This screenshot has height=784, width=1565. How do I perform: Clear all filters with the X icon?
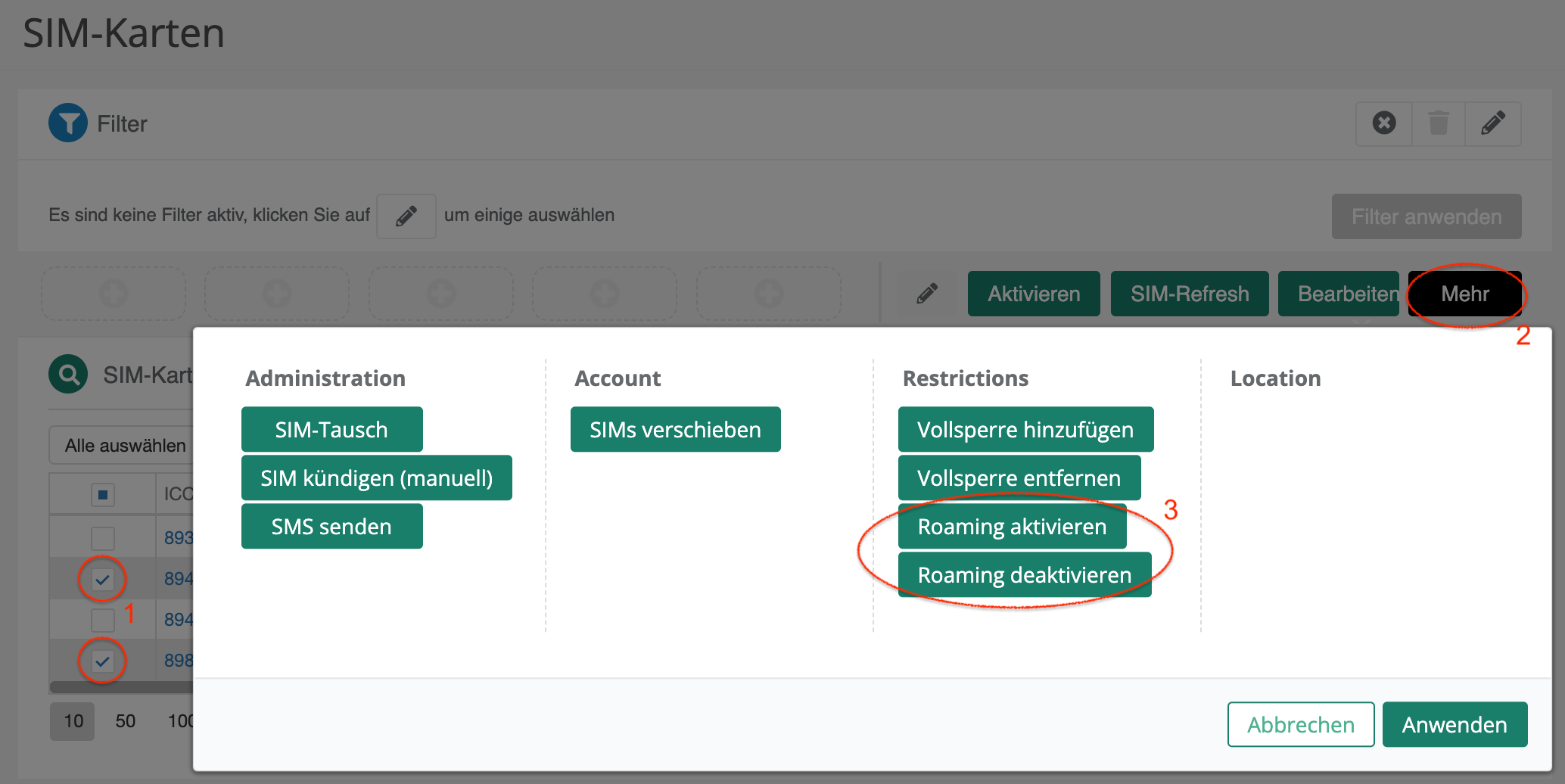pyautogui.click(x=1383, y=123)
